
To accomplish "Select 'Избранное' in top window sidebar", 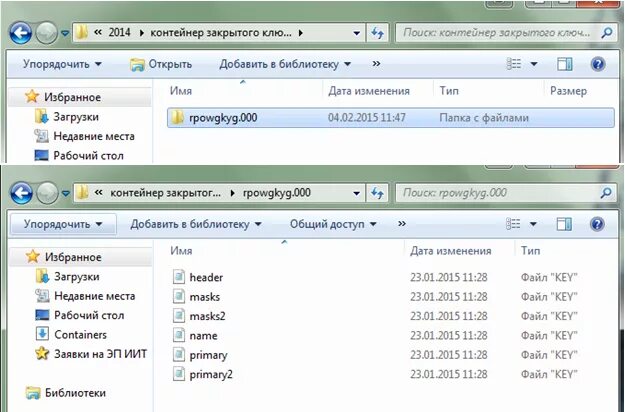I will coord(72,97).
